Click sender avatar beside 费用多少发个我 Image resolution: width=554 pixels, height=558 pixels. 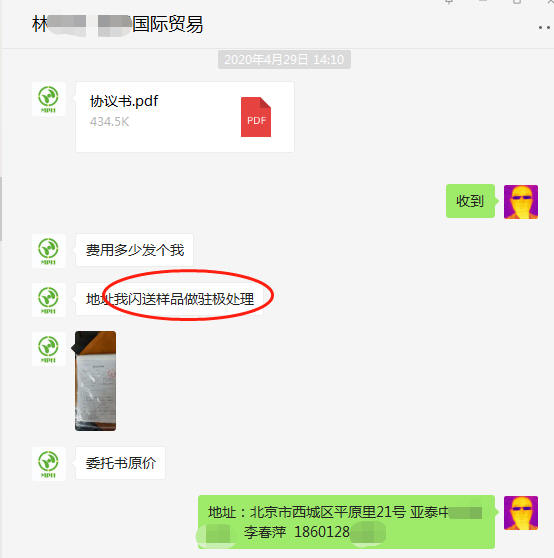pyautogui.click(x=48, y=251)
